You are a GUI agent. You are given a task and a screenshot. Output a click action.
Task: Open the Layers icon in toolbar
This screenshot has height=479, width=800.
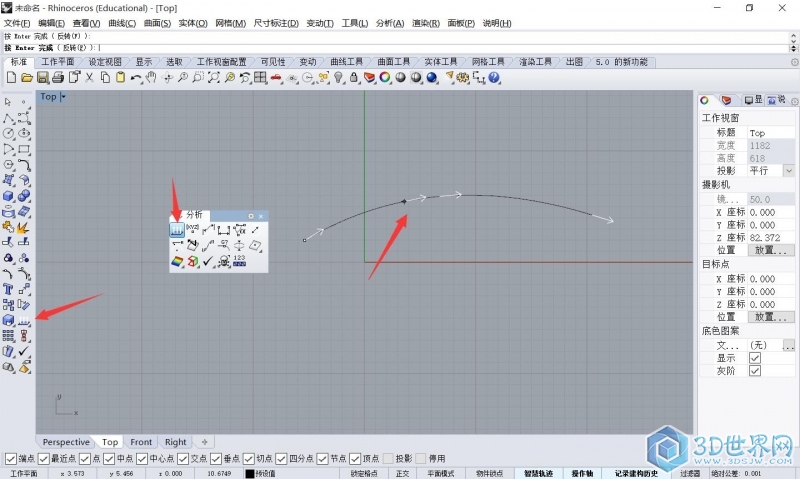click(x=369, y=78)
